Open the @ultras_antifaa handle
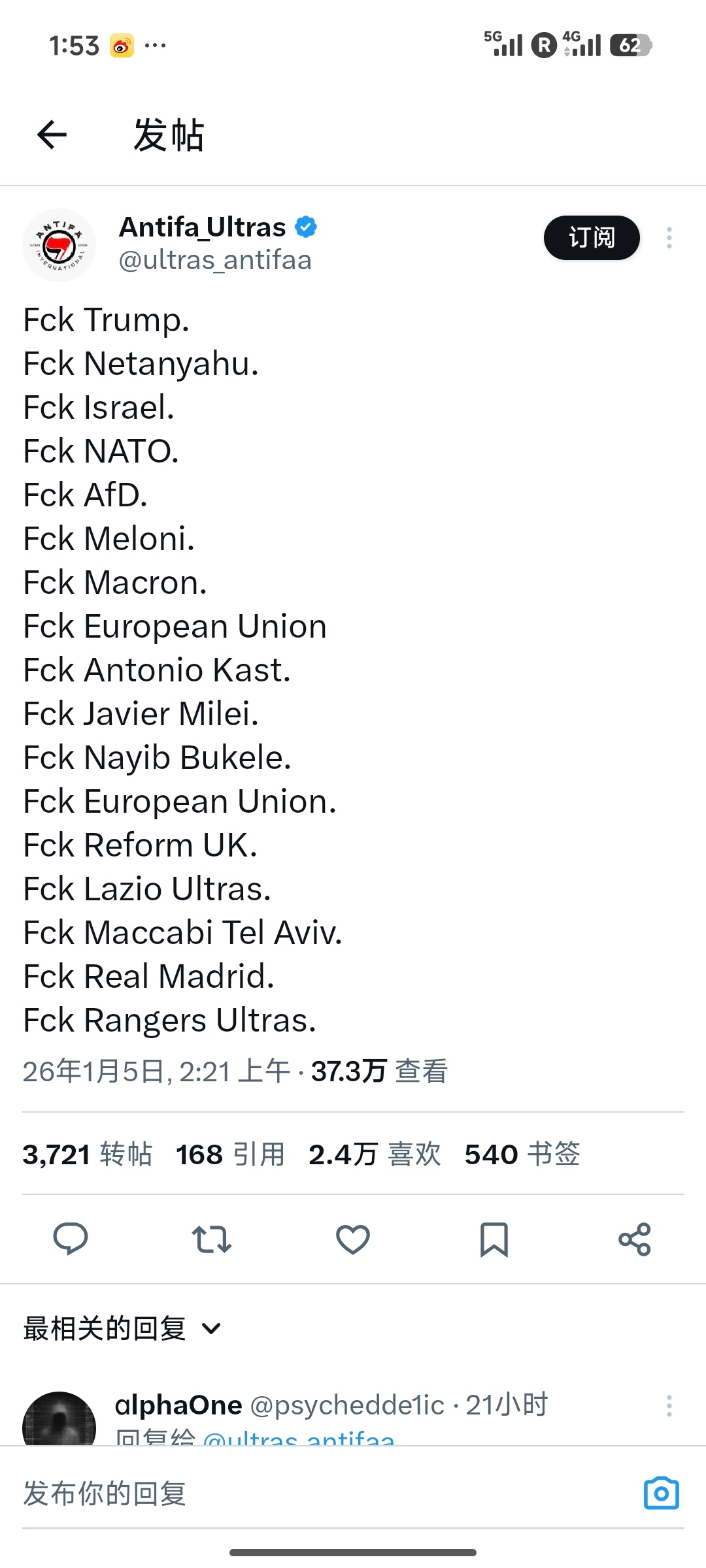 (215, 260)
